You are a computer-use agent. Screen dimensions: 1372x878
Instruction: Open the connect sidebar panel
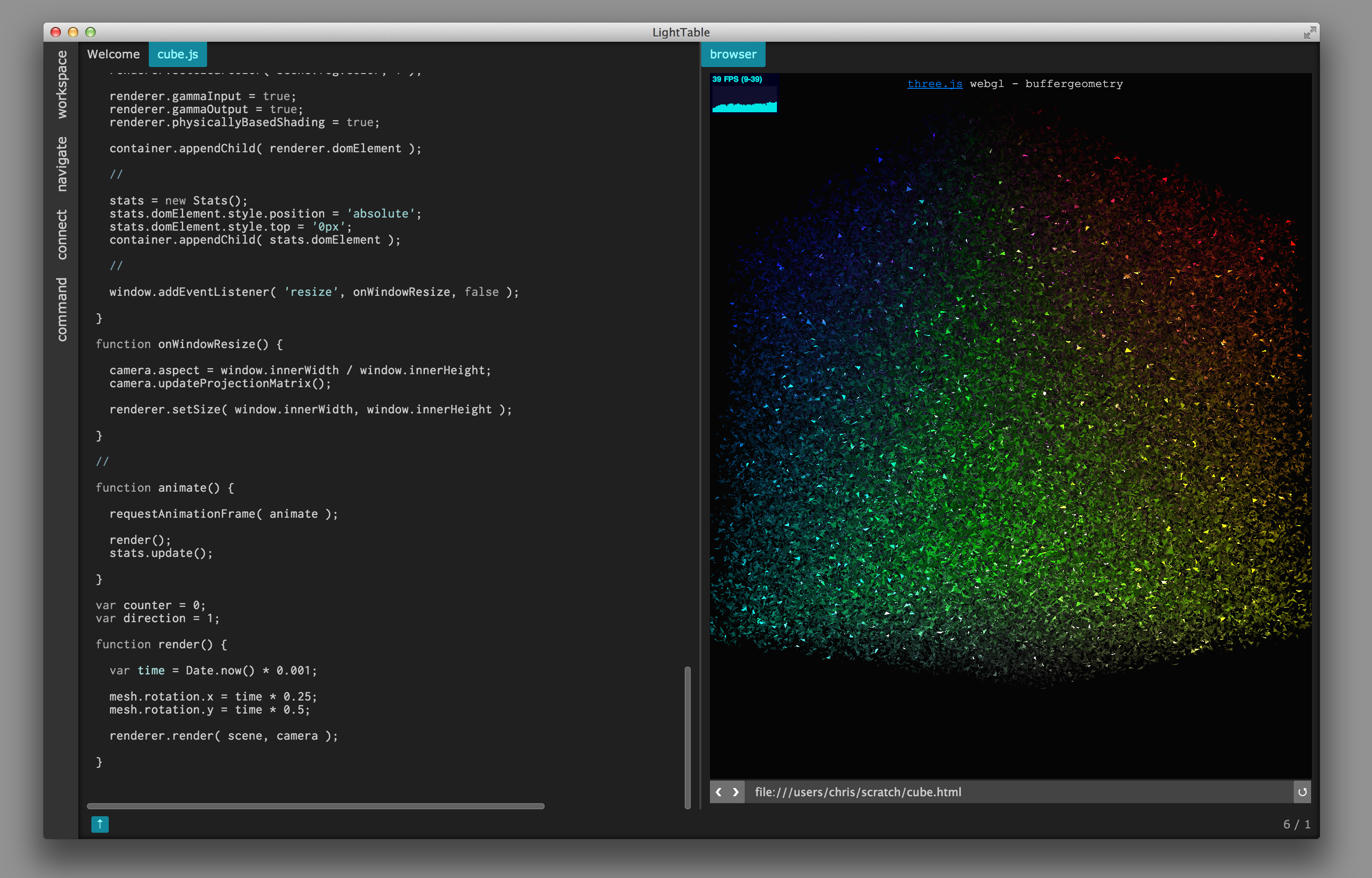pyautogui.click(x=62, y=235)
